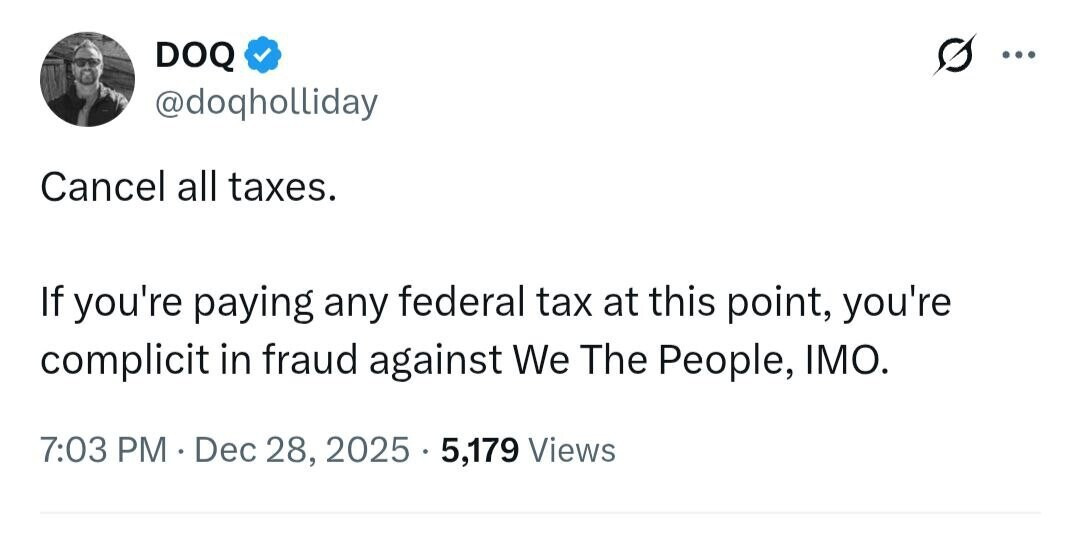Open the @doqholliday handle link

(x=266, y=101)
